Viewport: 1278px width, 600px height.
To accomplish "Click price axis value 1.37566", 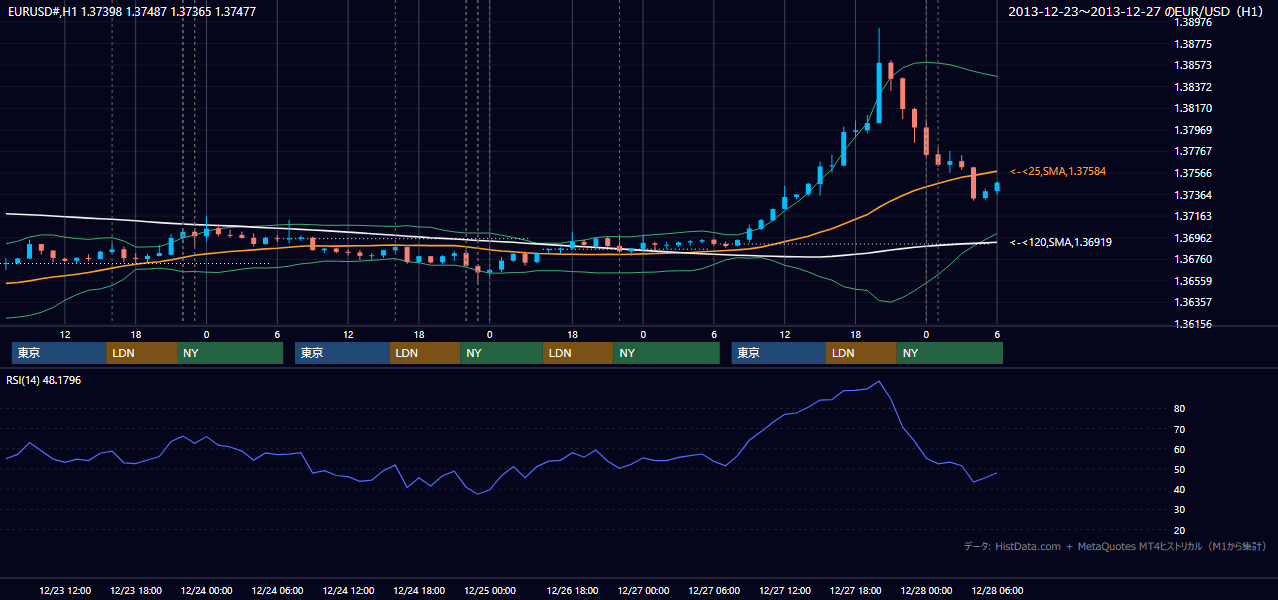I will [1194, 173].
